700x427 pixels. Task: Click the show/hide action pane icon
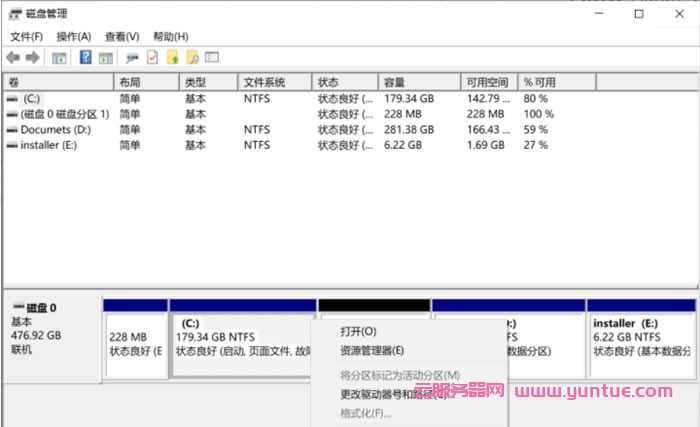(105, 58)
